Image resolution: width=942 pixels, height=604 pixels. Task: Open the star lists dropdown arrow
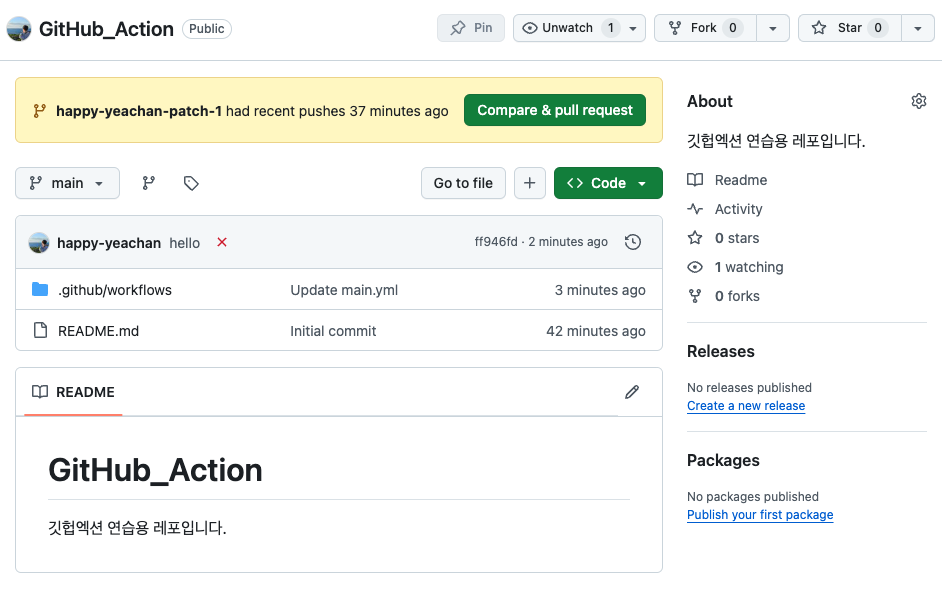click(918, 28)
